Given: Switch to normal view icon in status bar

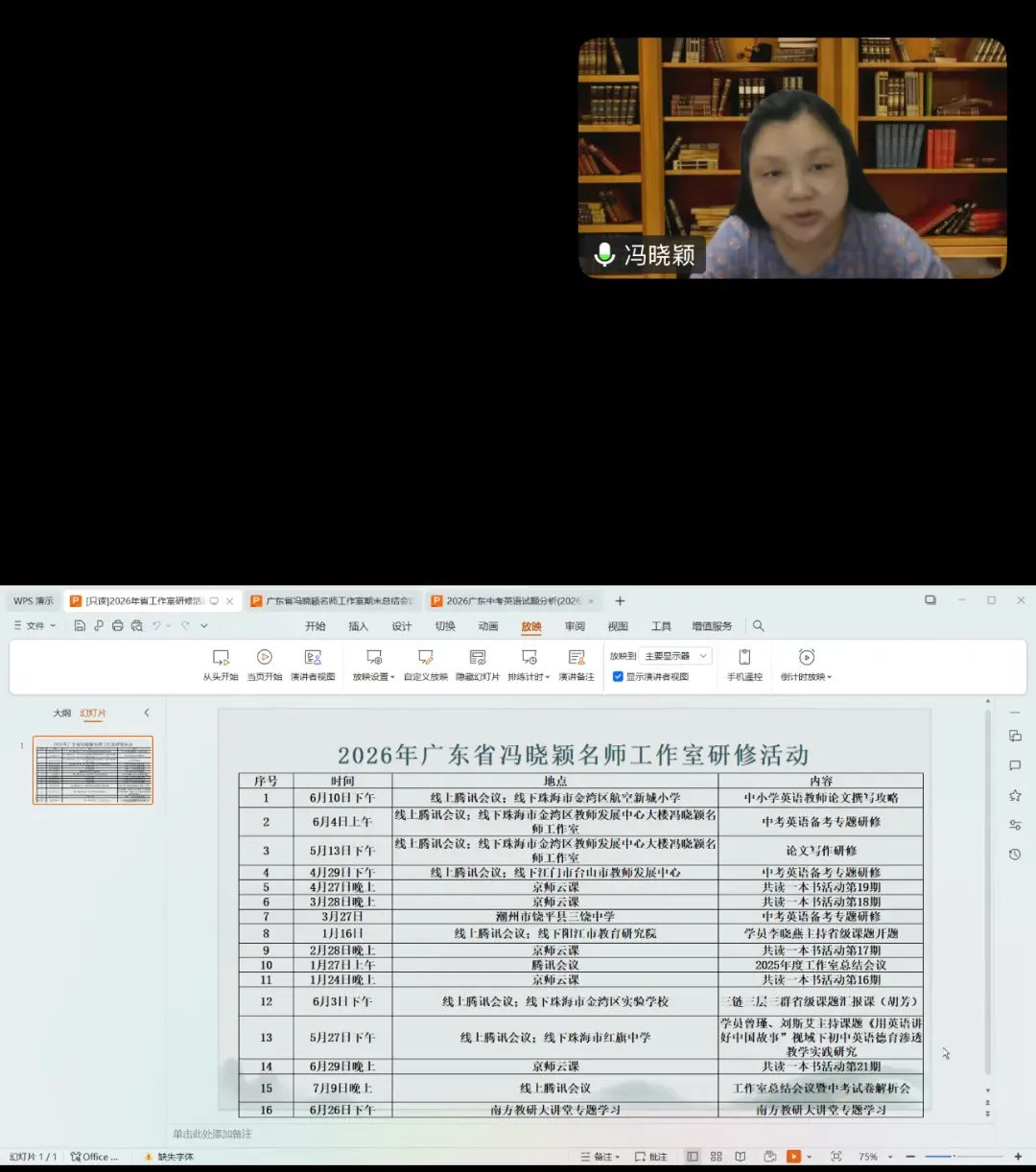Looking at the screenshot, I should click(x=693, y=1157).
